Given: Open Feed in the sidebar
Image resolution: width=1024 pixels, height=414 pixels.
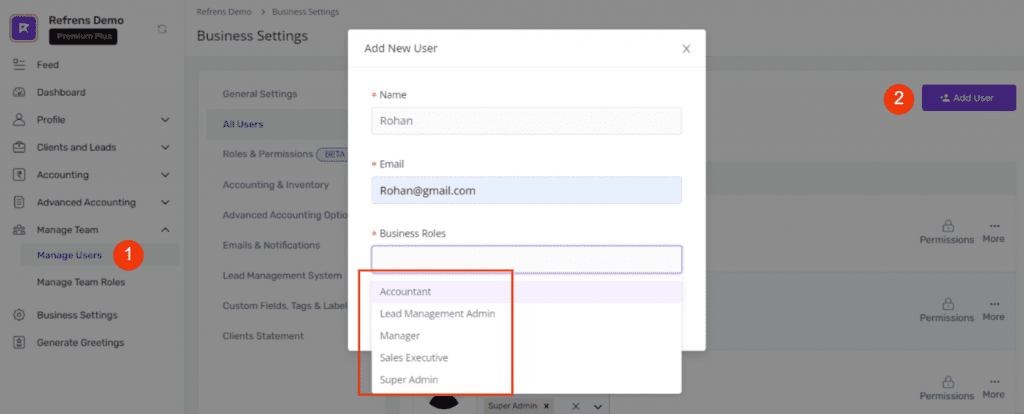Looking at the screenshot, I should point(48,65).
